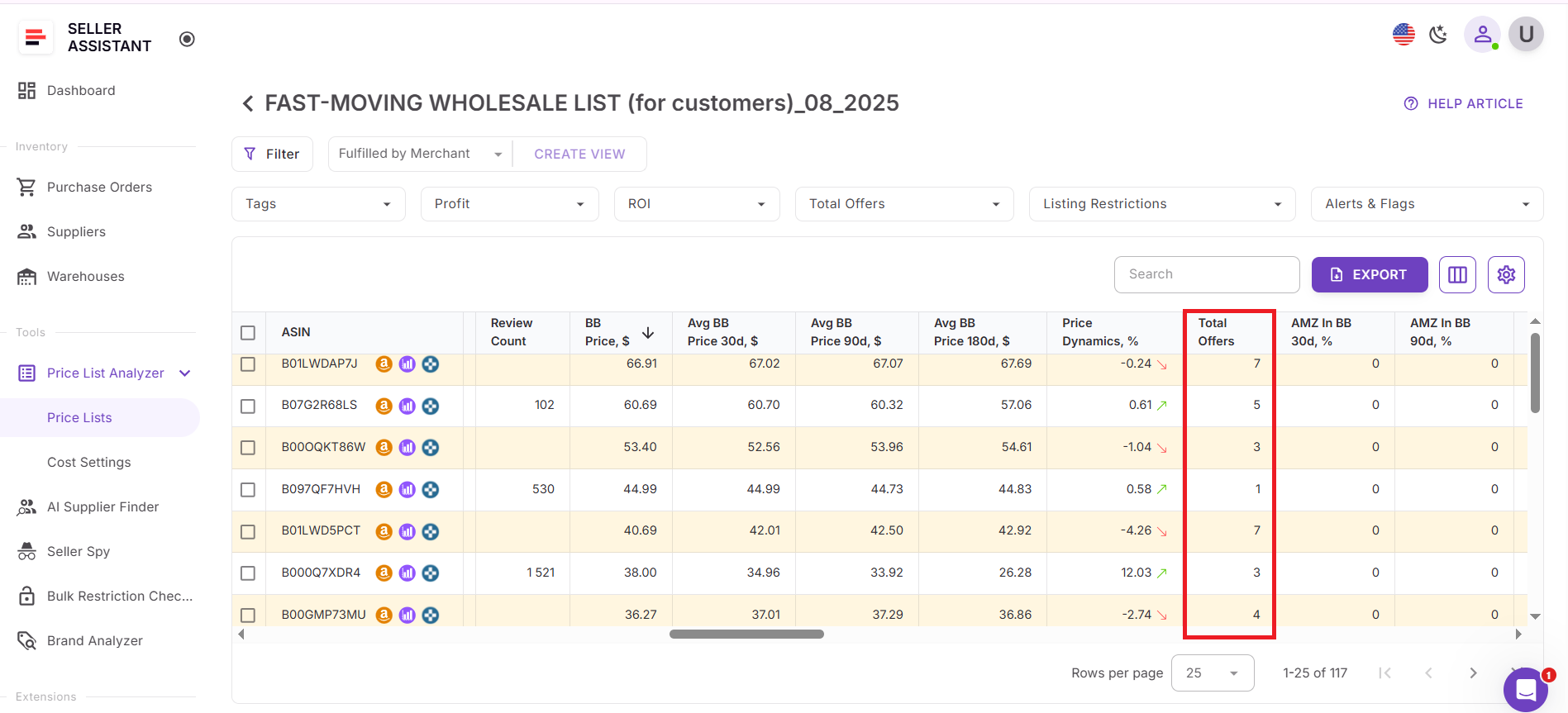
Task: Open the Rows per page dropdown
Action: point(1213,673)
